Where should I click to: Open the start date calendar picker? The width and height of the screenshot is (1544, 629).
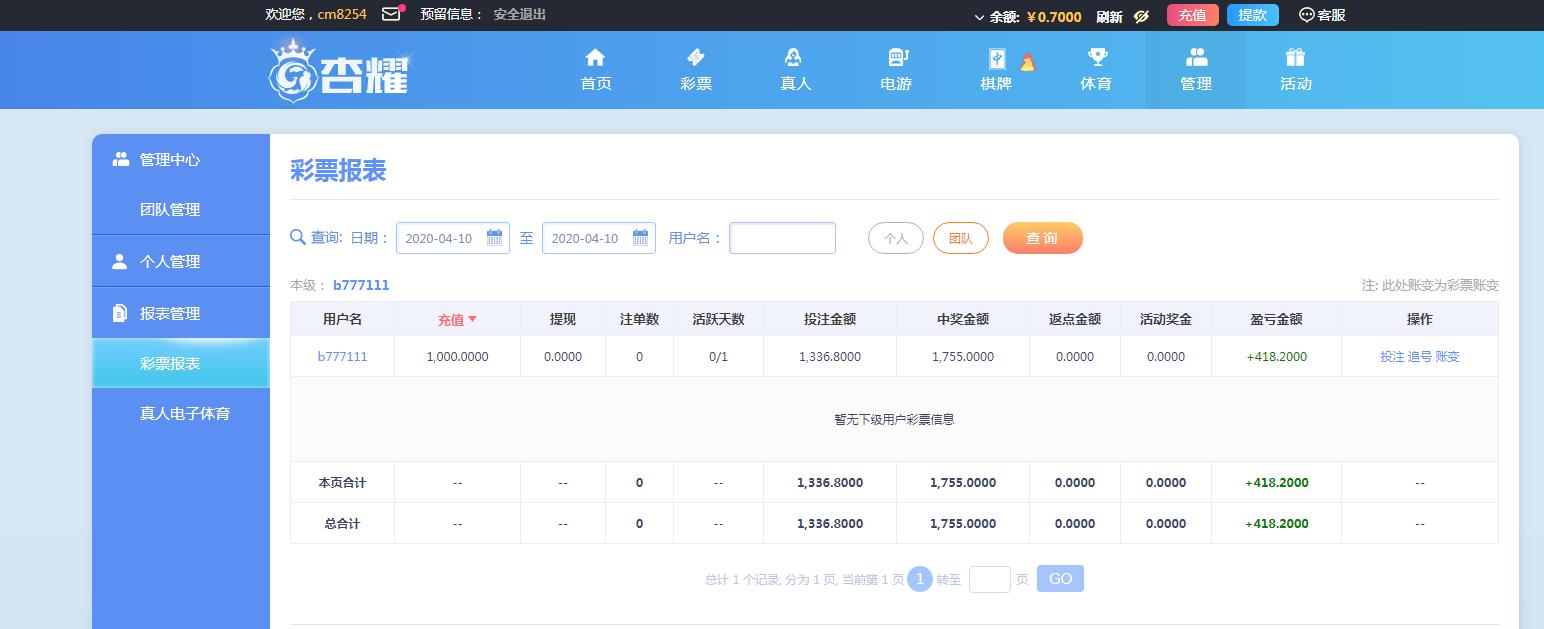494,238
